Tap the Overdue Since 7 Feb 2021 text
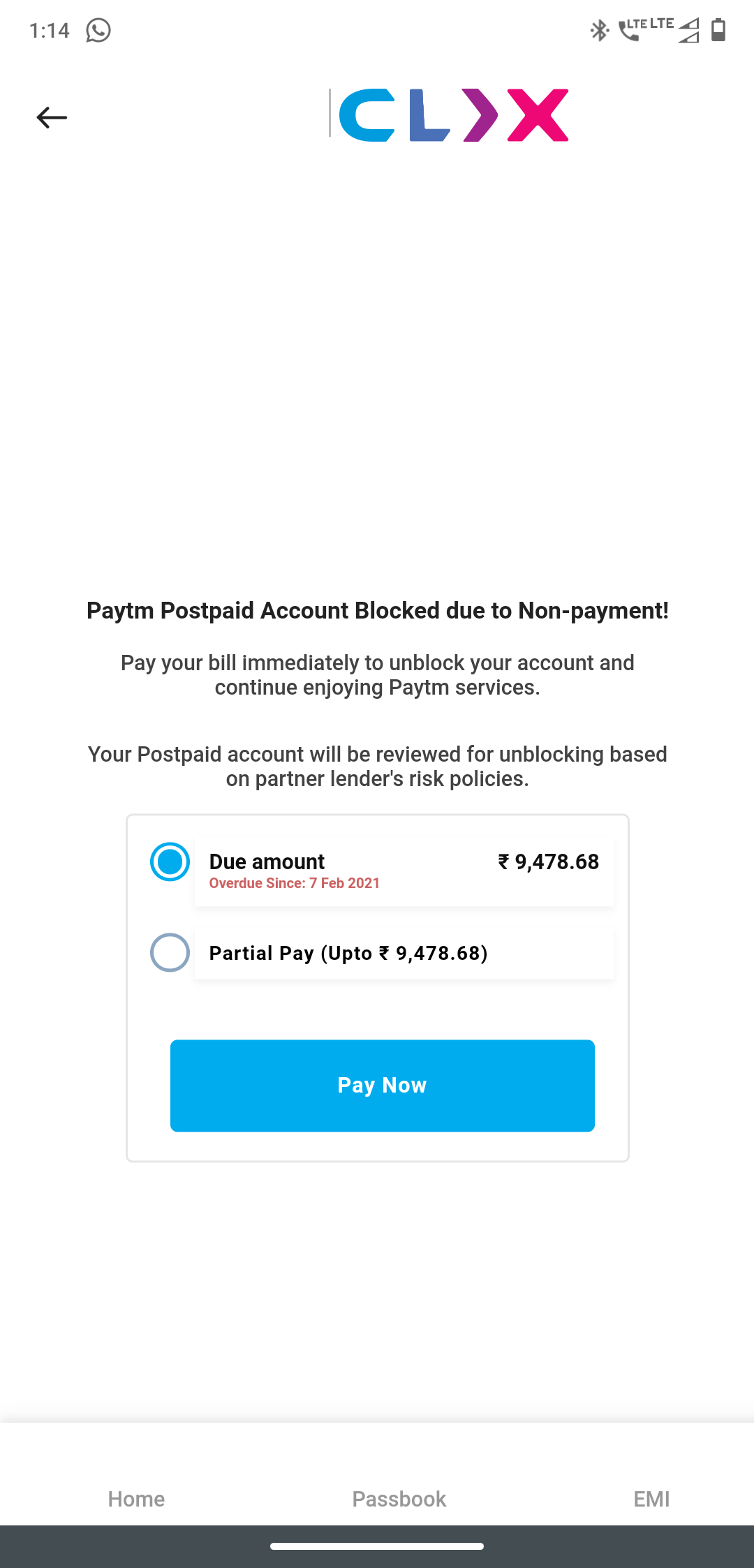Viewport: 754px width, 1568px height. 294,883
